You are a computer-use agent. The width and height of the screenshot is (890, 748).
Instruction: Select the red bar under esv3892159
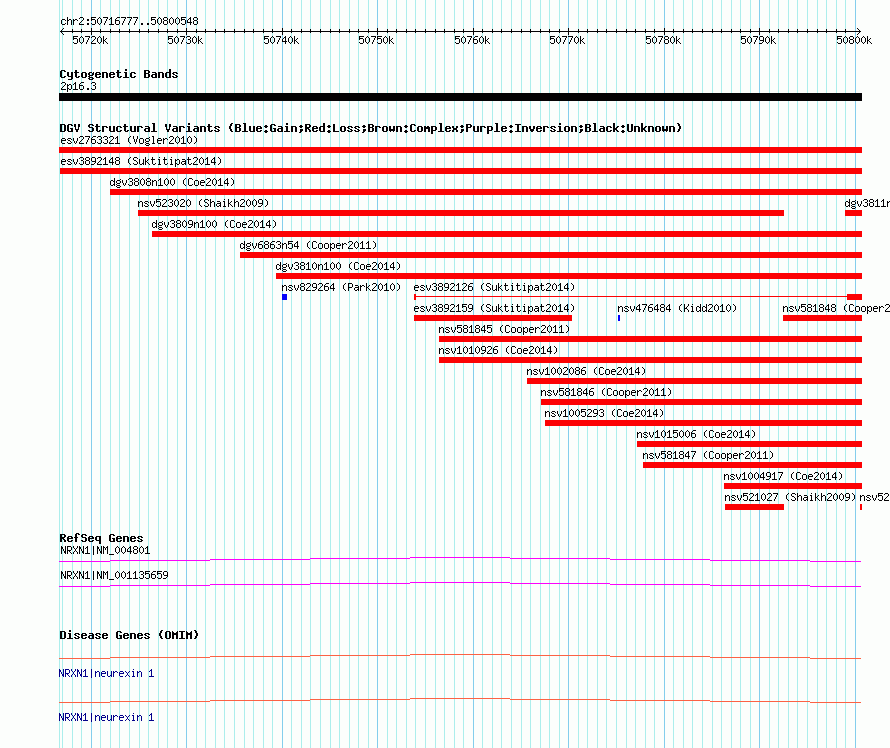point(493,318)
